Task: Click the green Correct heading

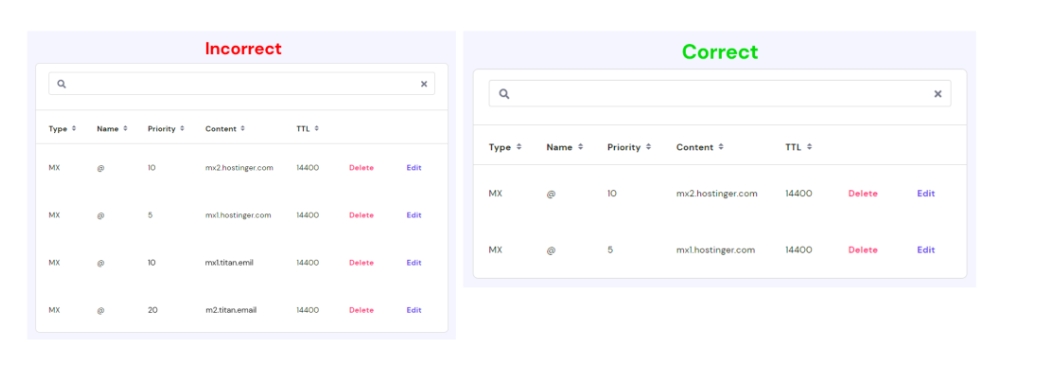Action: [720, 52]
